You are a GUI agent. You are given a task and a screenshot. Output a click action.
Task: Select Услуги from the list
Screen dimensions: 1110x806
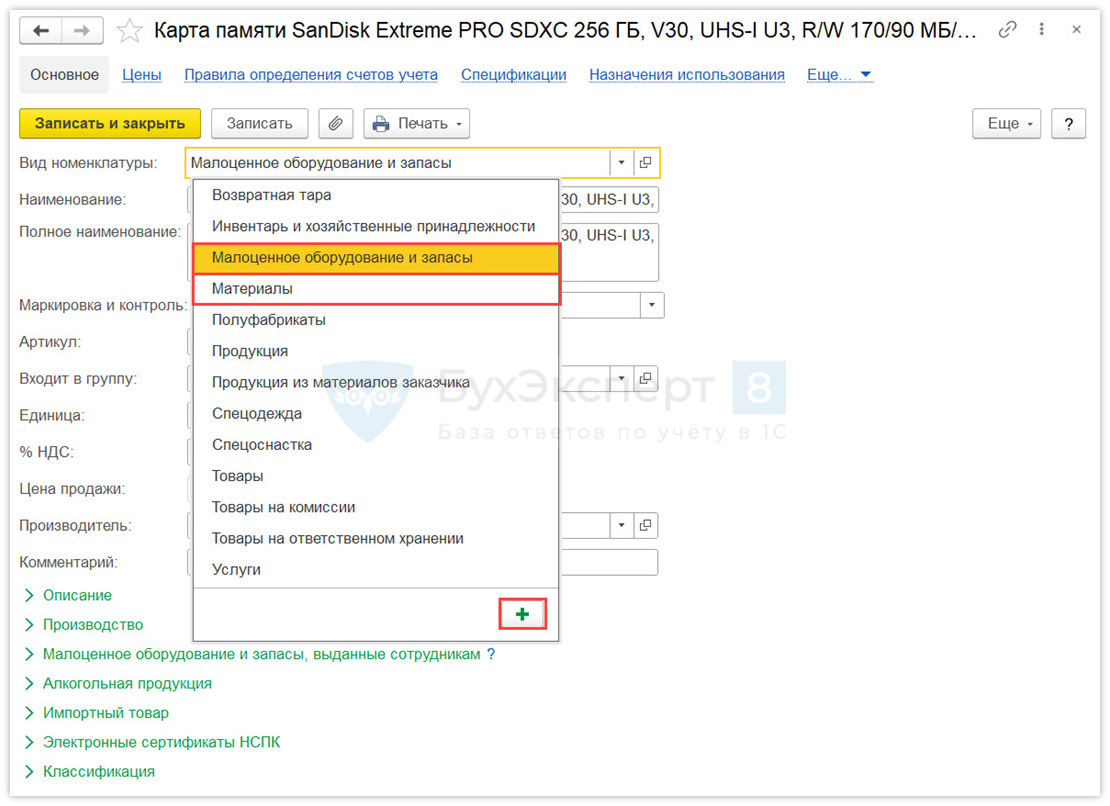pos(376,570)
